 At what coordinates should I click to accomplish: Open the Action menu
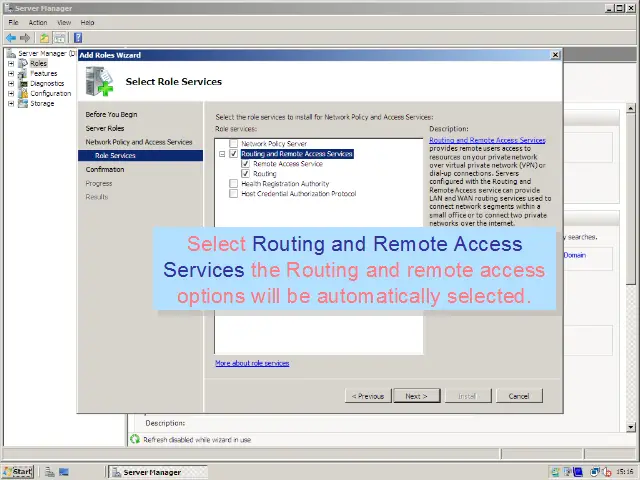click(x=38, y=22)
